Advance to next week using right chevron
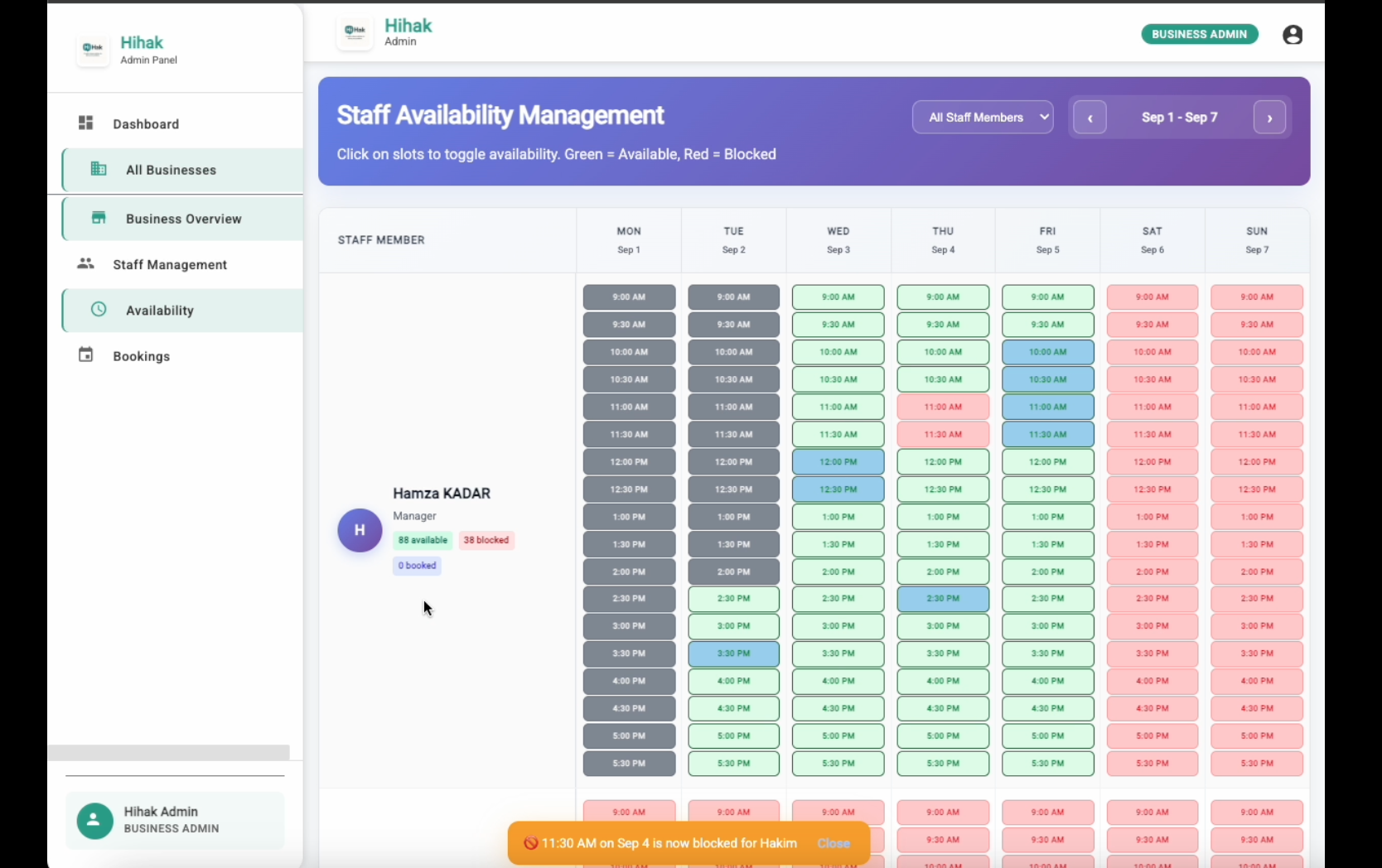Image resolution: width=1382 pixels, height=868 pixels. [1269, 118]
